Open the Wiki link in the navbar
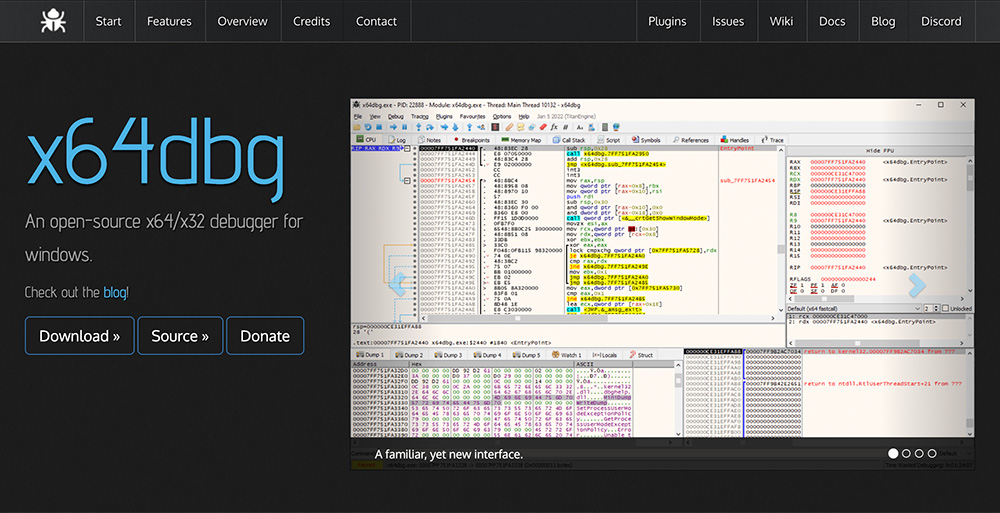 click(781, 21)
